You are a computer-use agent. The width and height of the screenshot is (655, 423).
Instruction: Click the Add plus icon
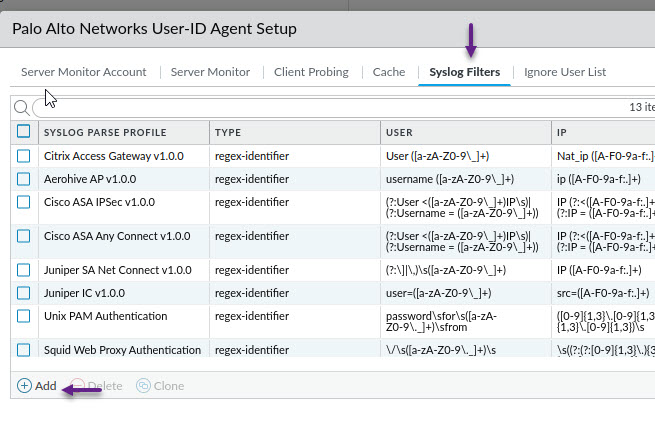point(24,385)
